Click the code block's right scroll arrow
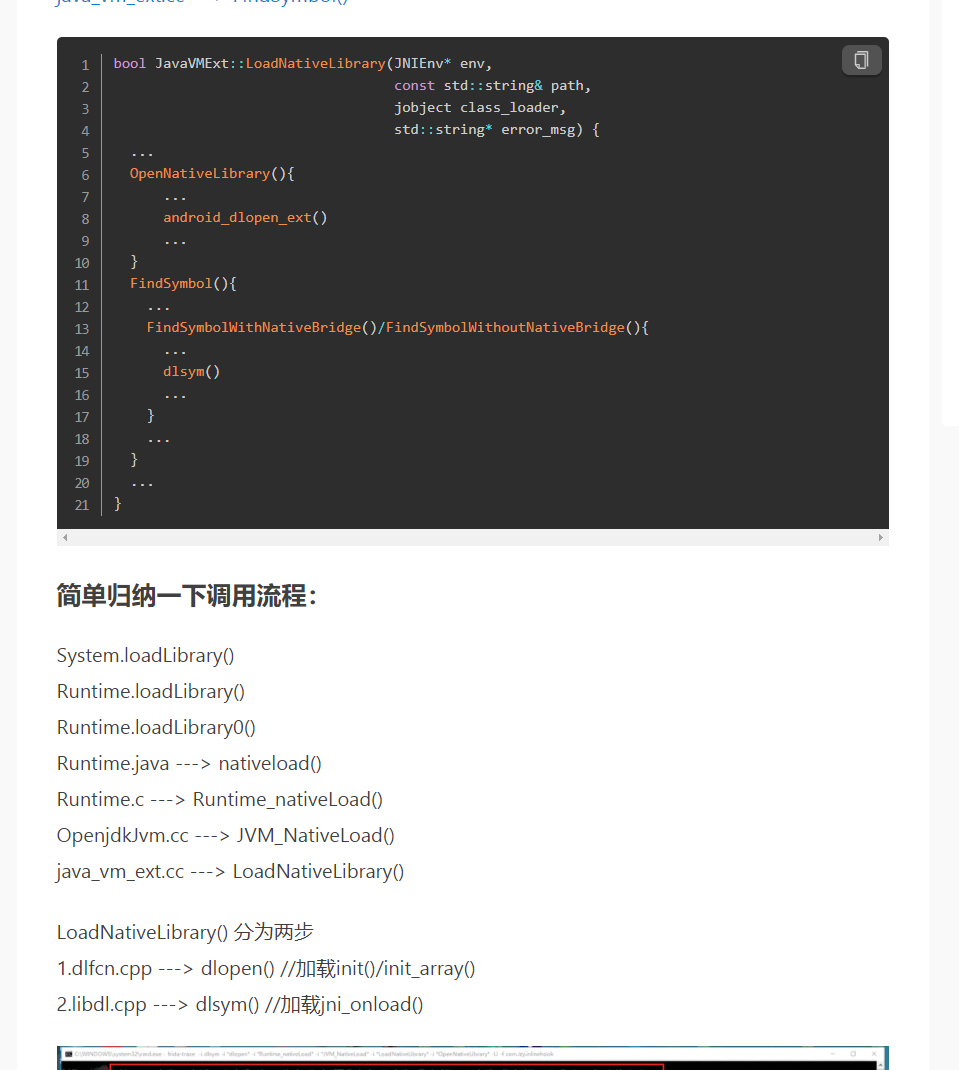The width and height of the screenshot is (959, 1070). point(881,538)
